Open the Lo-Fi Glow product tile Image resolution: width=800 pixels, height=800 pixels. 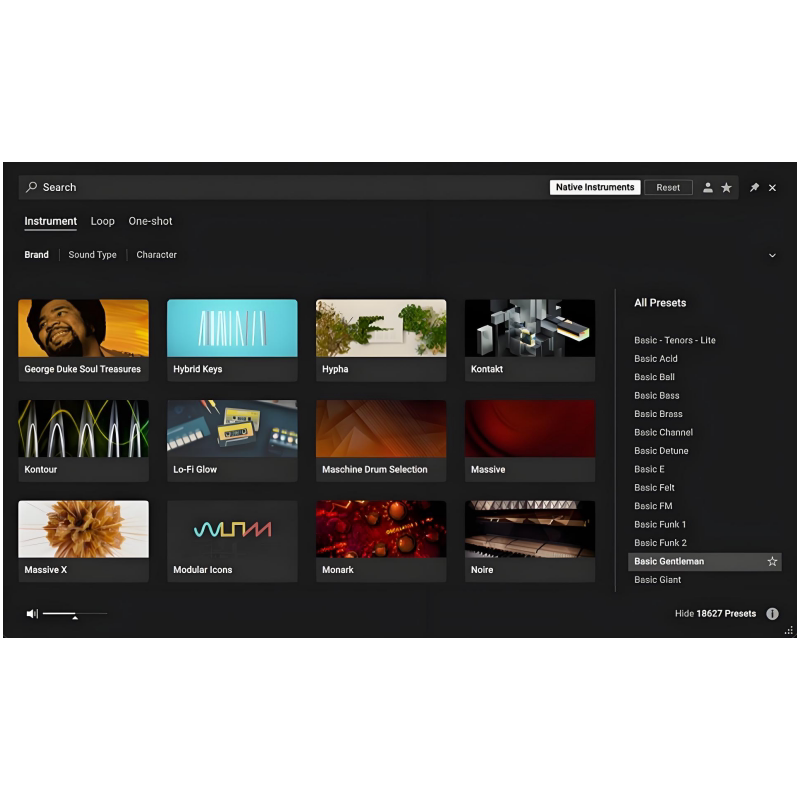[x=232, y=440]
